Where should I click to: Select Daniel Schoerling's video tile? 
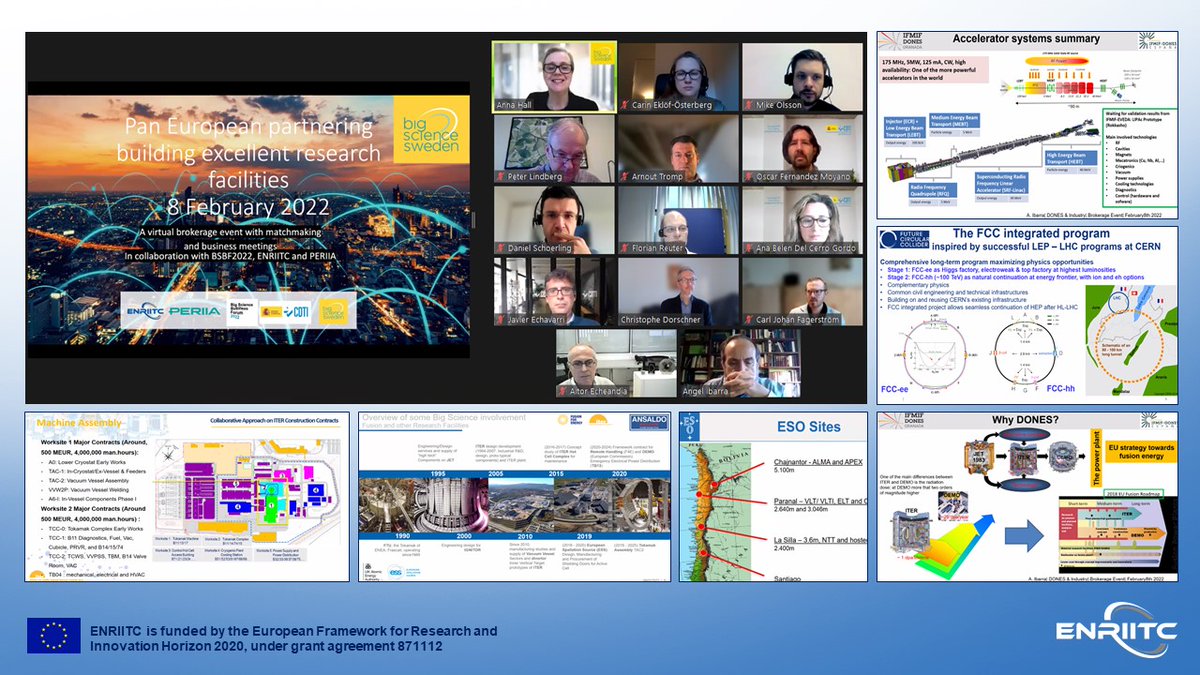pyautogui.click(x=553, y=220)
